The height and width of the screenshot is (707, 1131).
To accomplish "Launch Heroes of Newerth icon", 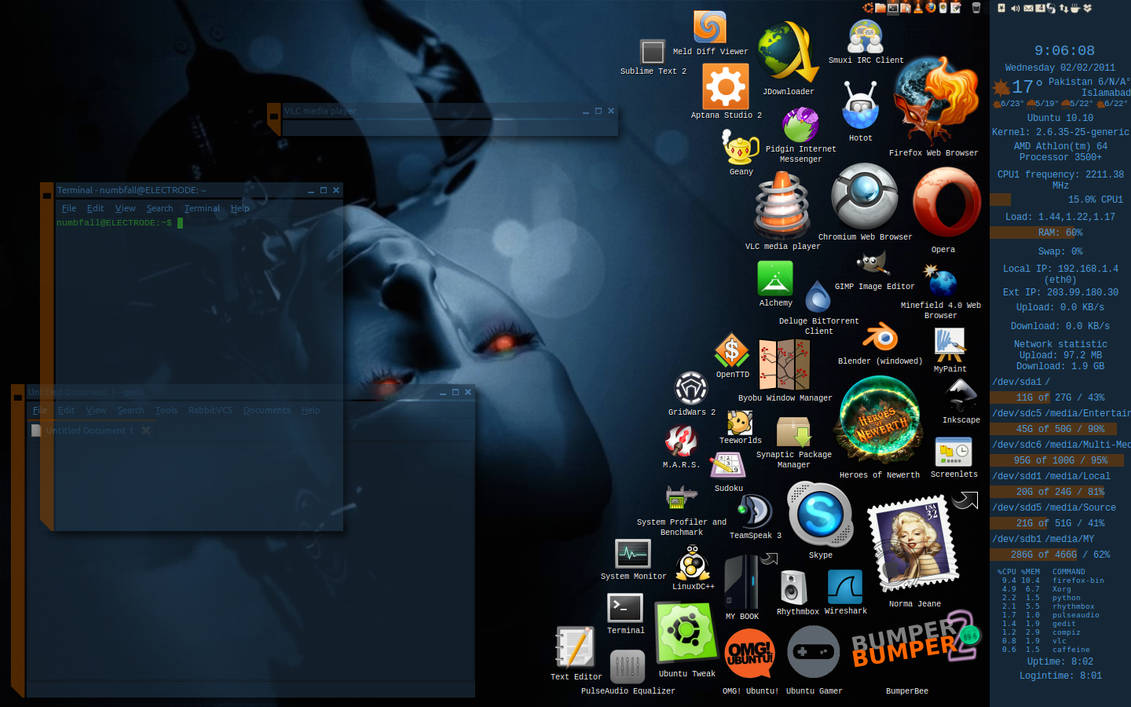I will coord(879,420).
